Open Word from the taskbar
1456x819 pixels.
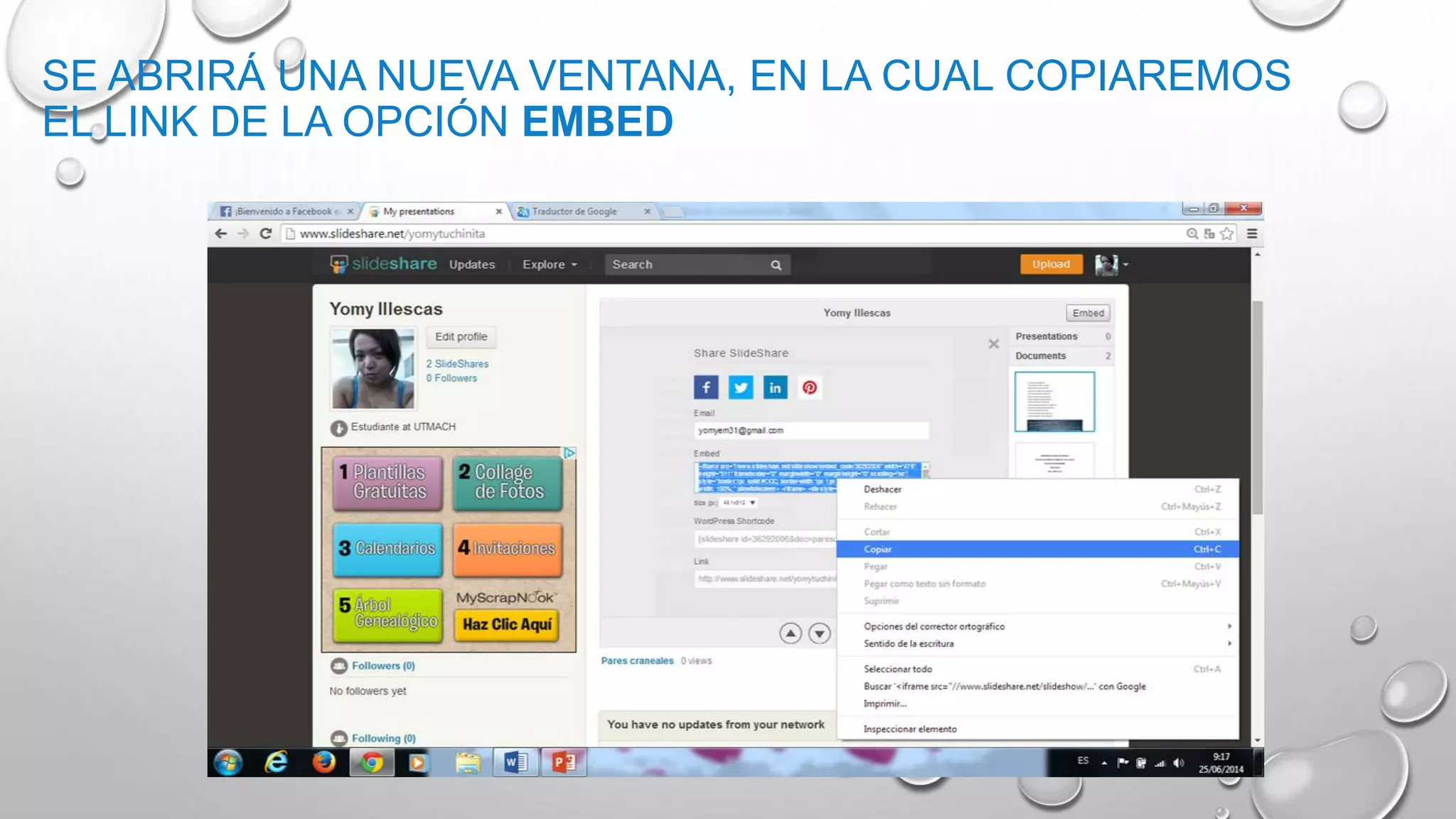coord(515,763)
